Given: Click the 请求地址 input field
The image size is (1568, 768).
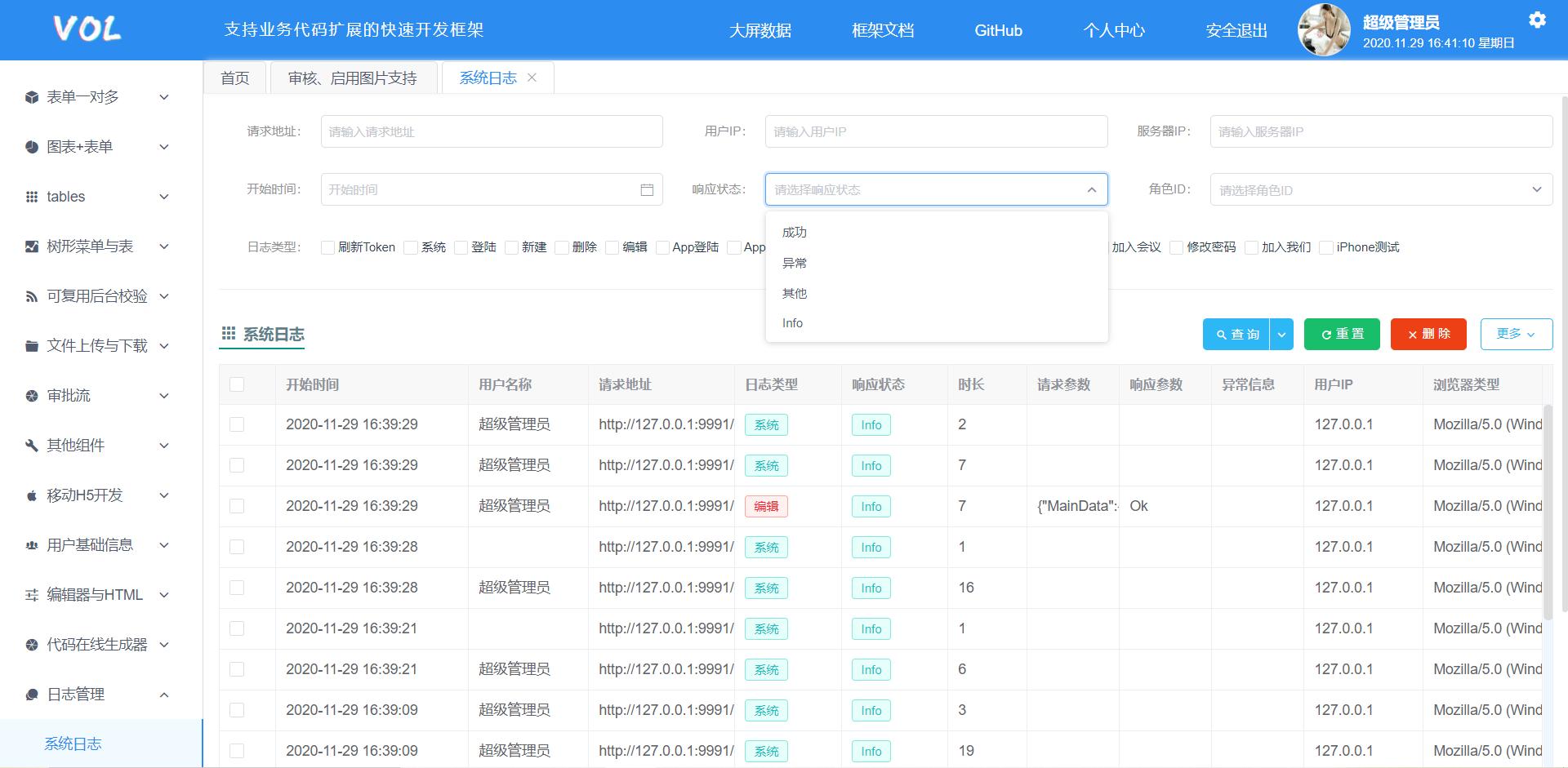Looking at the screenshot, I should [491, 131].
